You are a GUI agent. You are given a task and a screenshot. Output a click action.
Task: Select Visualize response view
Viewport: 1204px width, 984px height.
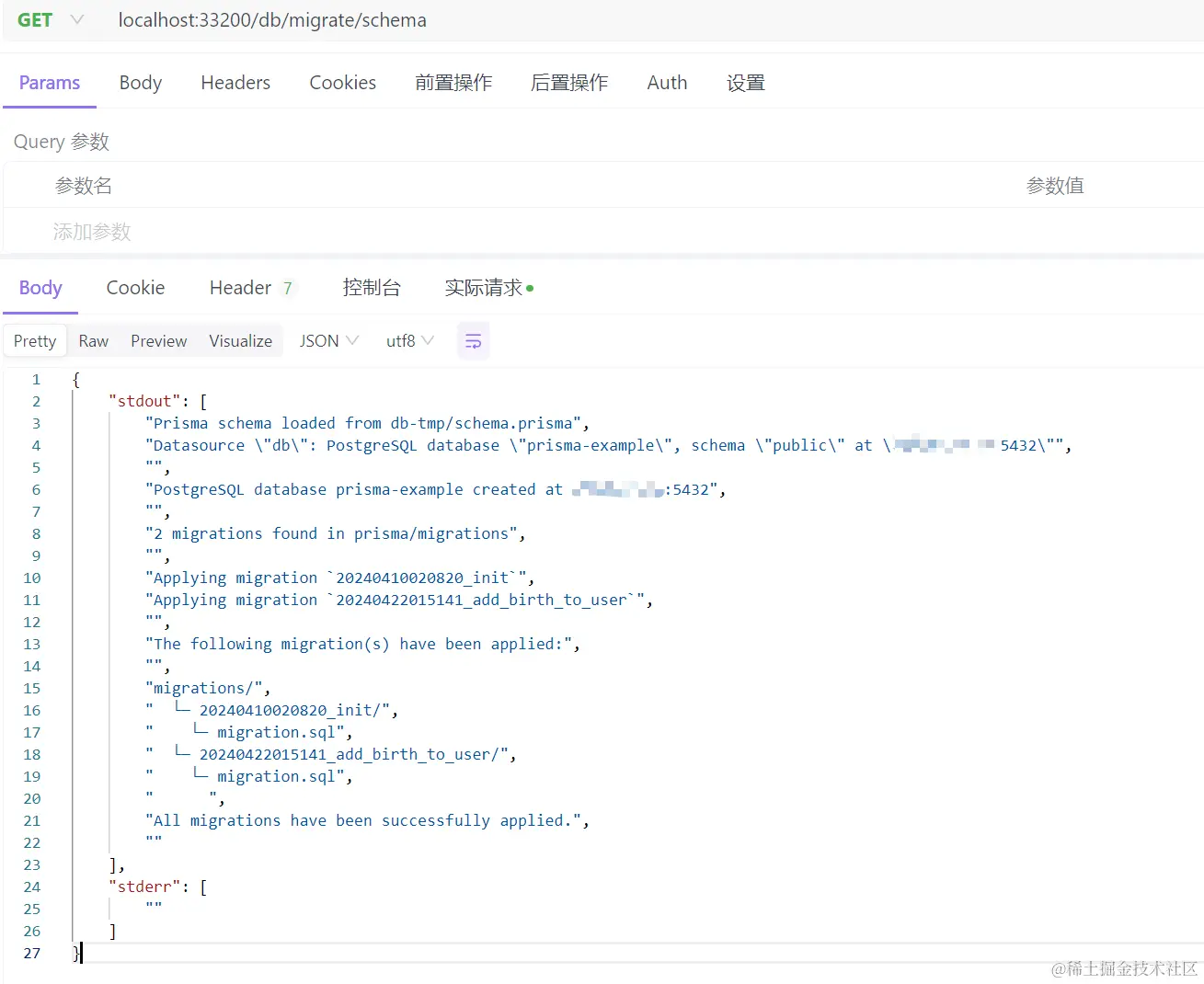pos(240,341)
